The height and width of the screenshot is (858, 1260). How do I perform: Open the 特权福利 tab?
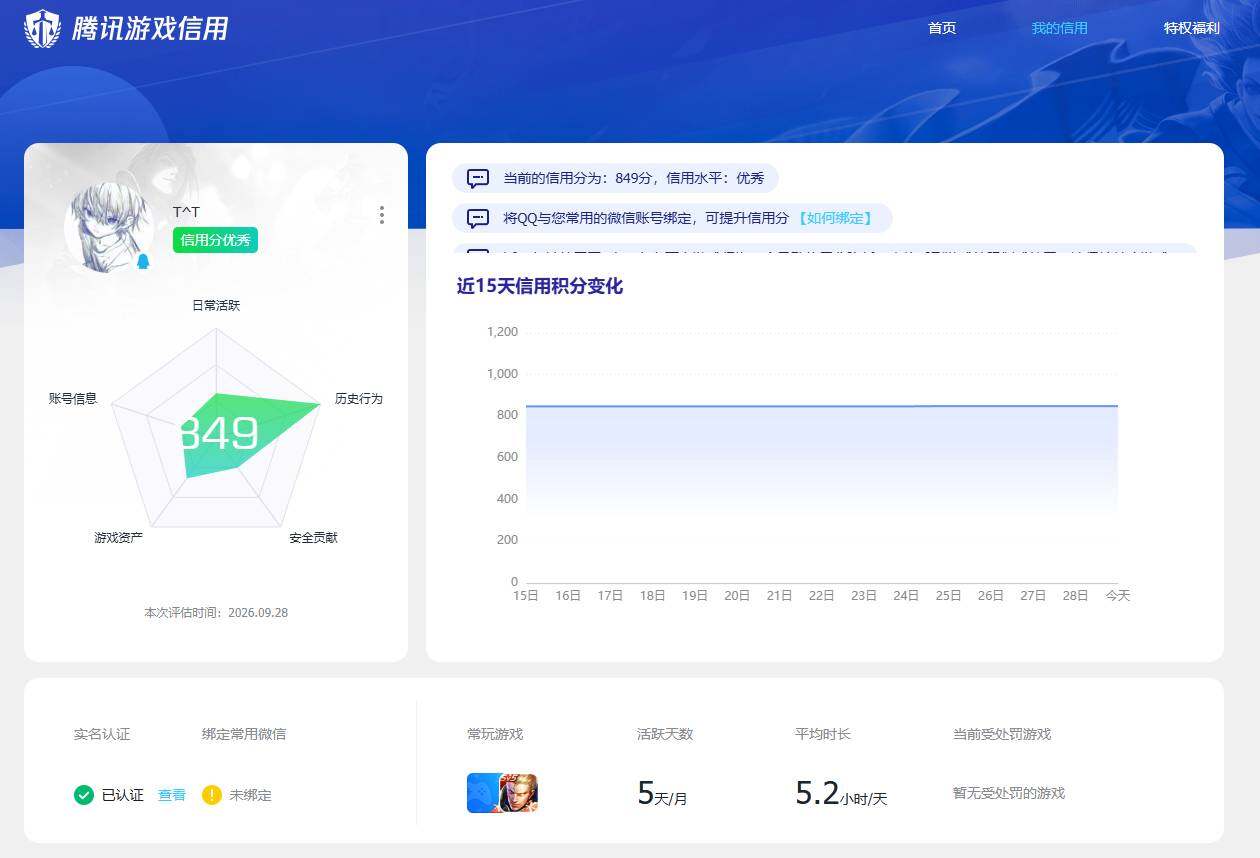(x=1192, y=28)
